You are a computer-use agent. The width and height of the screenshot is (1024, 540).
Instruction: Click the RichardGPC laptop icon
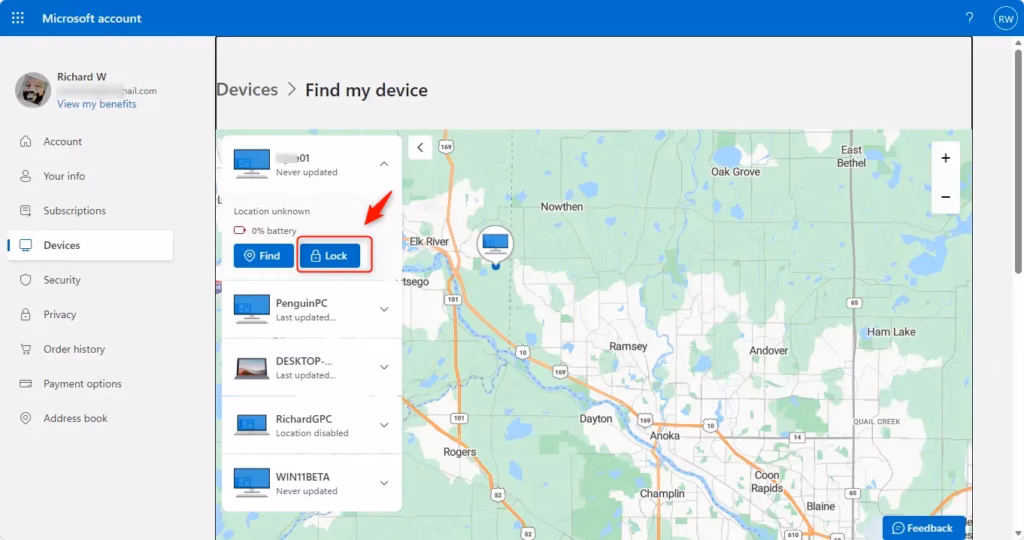coord(251,424)
